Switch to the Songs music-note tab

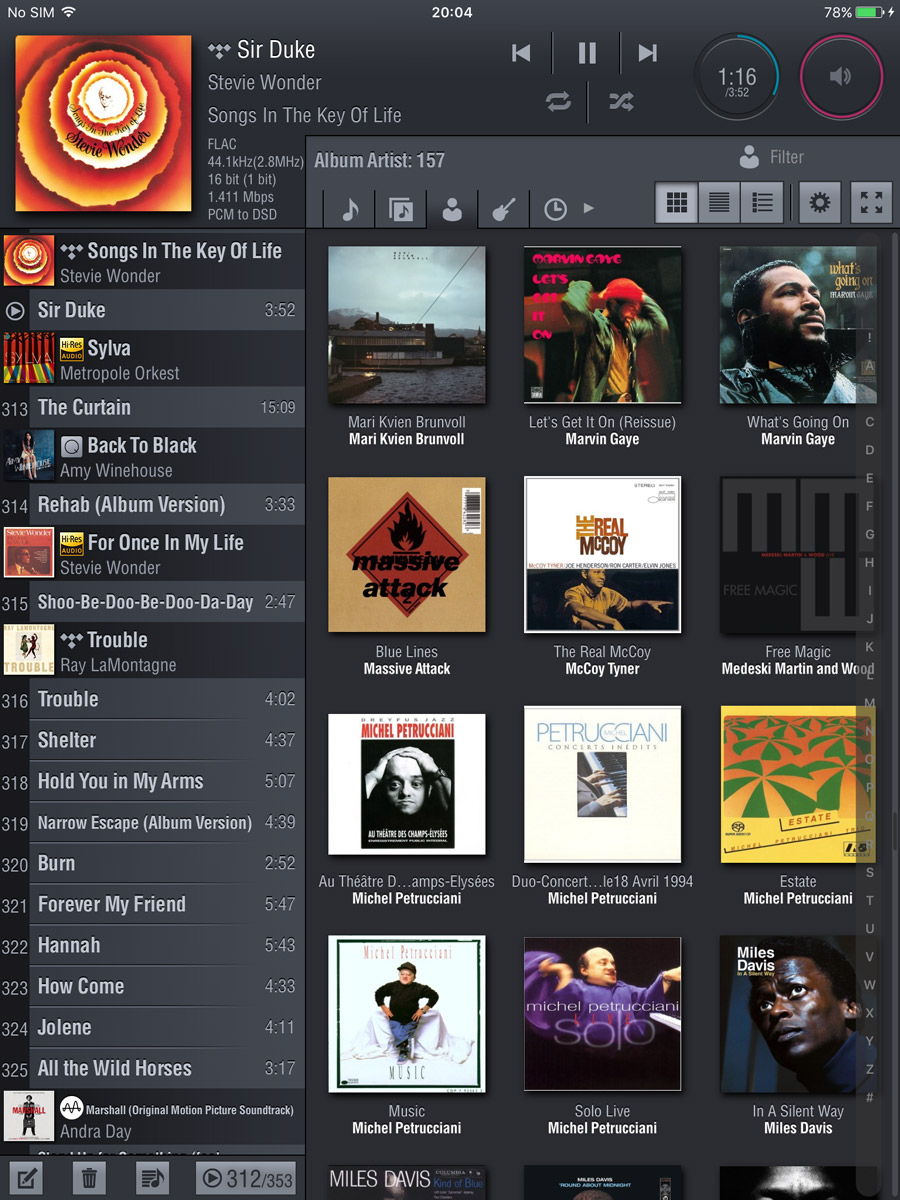350,210
